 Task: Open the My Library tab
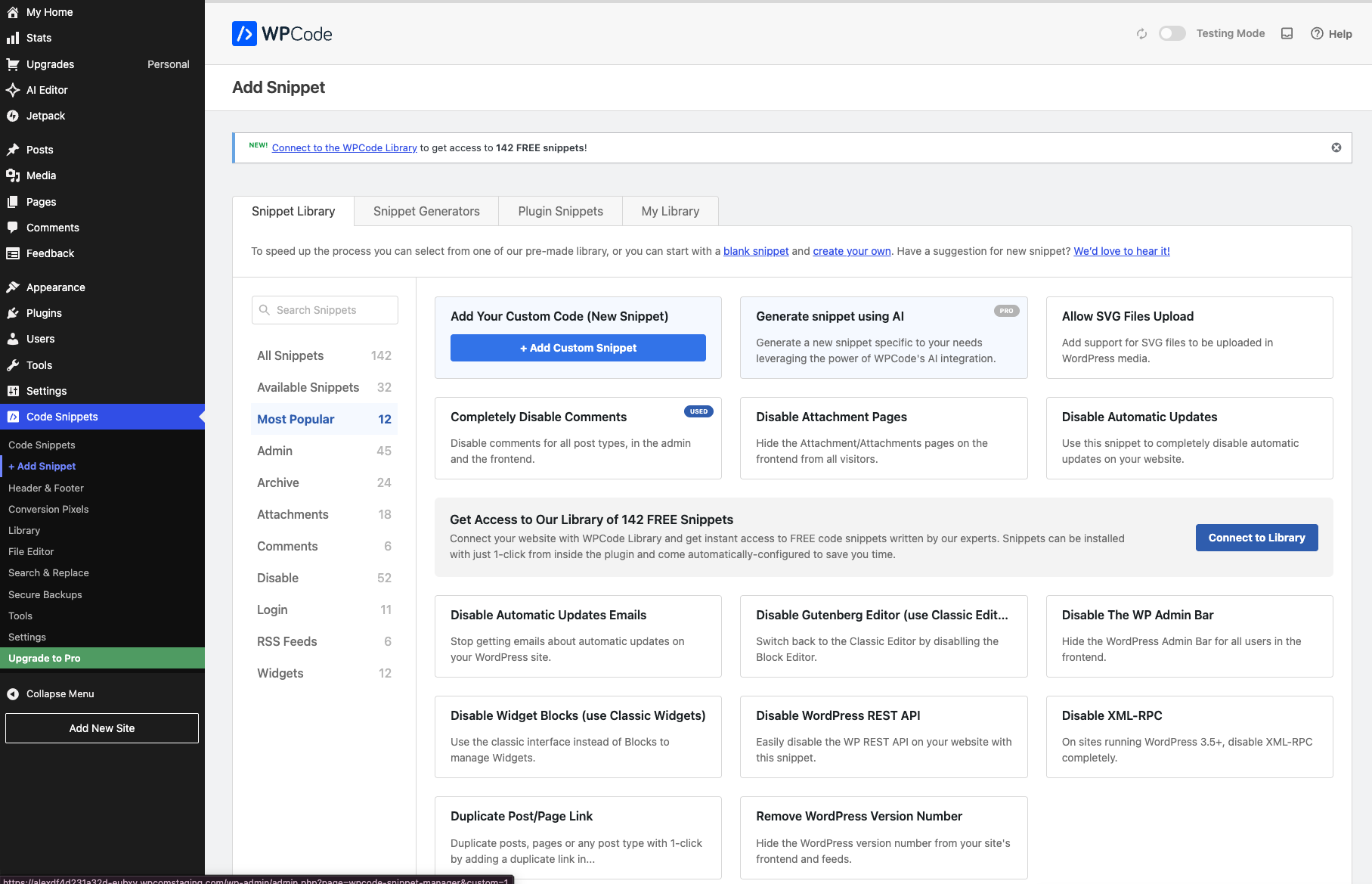click(x=670, y=211)
